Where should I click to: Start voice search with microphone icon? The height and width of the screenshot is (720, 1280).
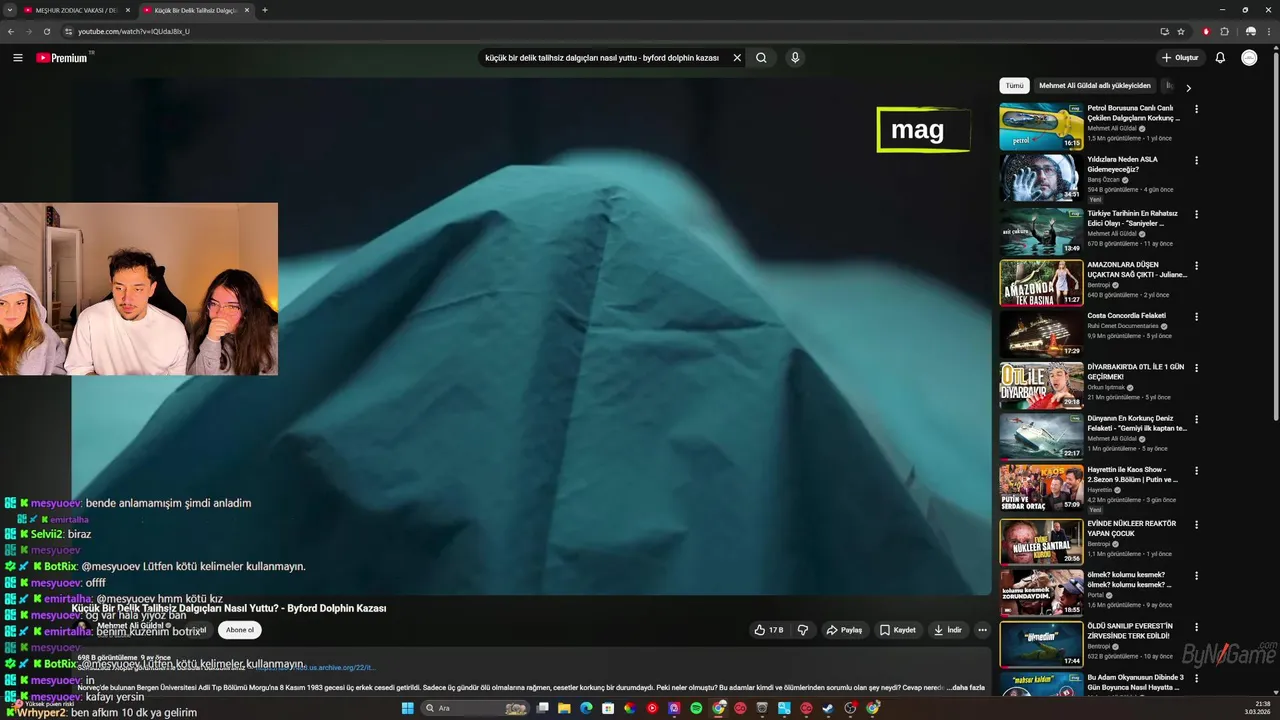click(795, 58)
